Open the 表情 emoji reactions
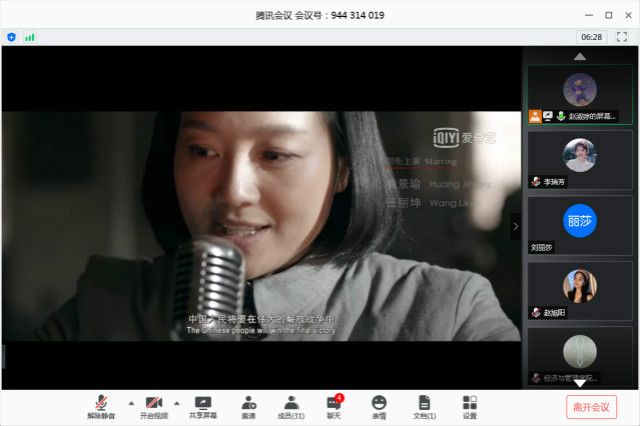This screenshot has height=426, width=640. [x=378, y=405]
